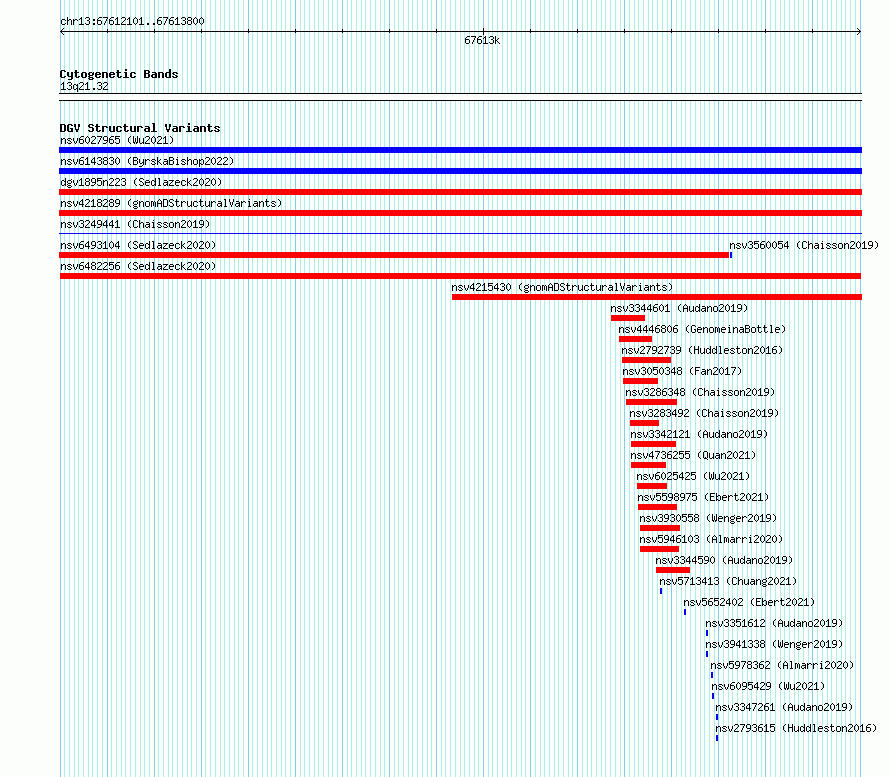This screenshot has height=777, width=890.
Task: Click the 13q21.32 cytogenetic band label
Action: (x=84, y=86)
